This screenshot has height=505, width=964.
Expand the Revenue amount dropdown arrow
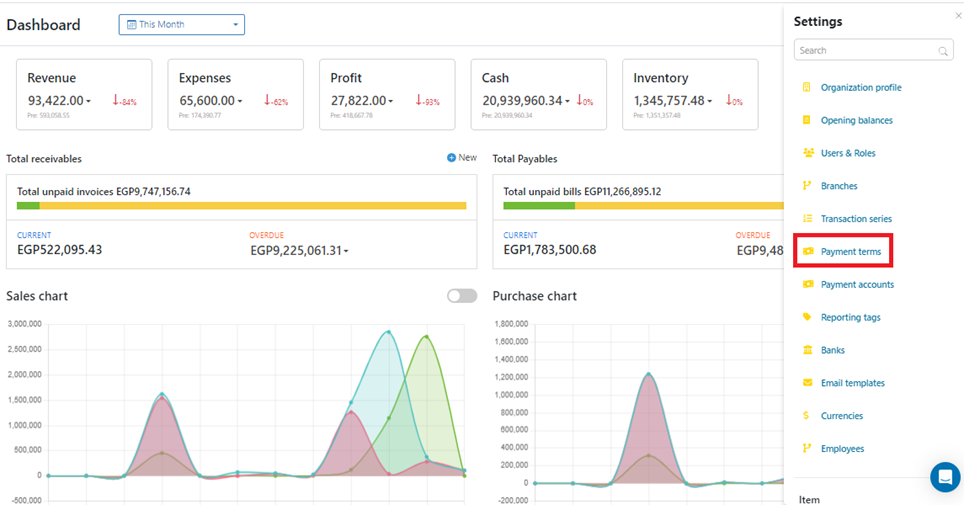coord(89,101)
